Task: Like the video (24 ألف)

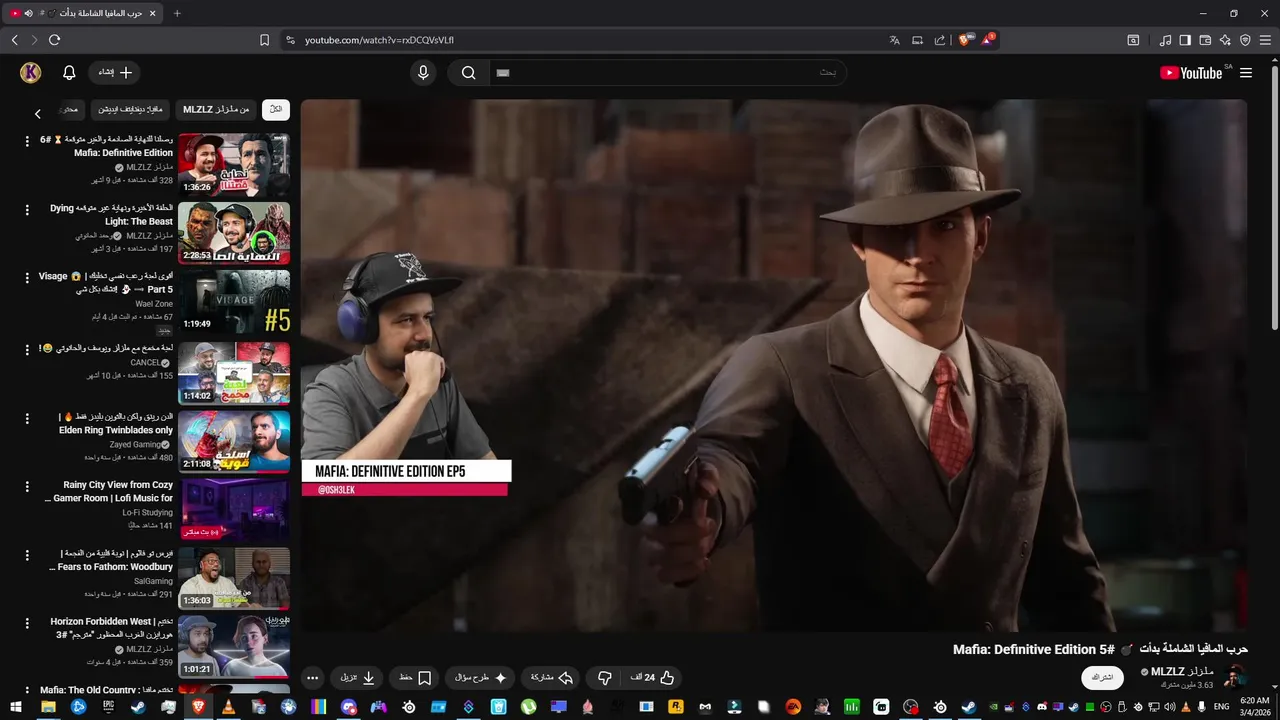Action: coord(653,677)
